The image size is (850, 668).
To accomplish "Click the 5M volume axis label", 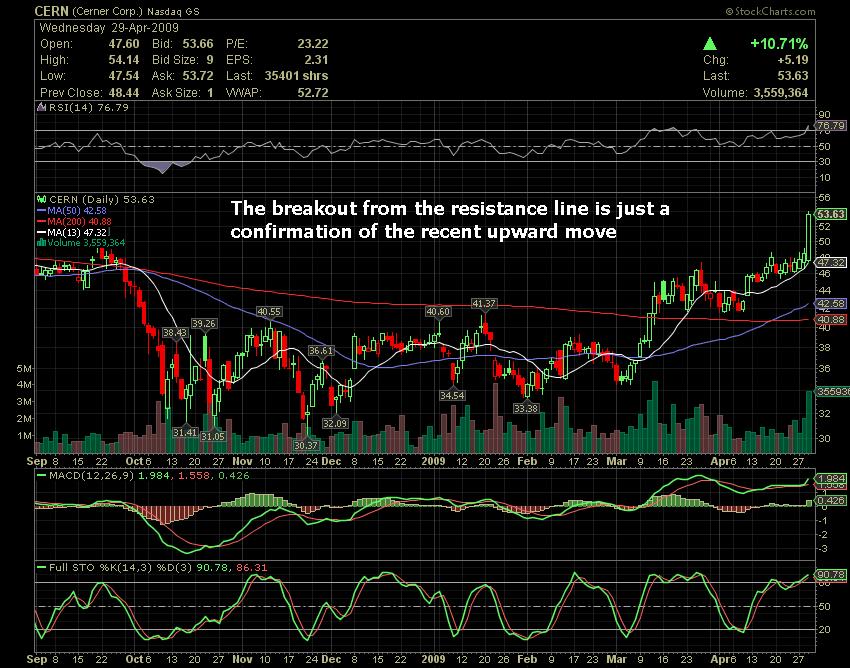I will [x=24, y=369].
